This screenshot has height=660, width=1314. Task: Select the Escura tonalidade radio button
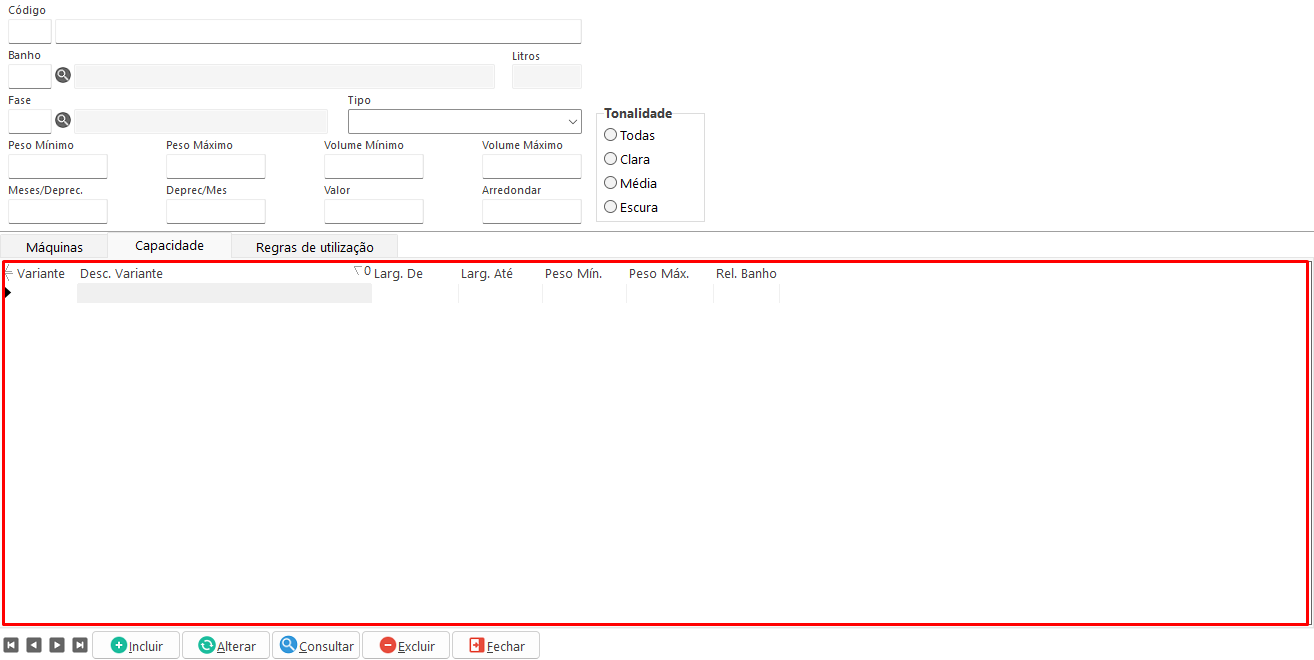click(611, 207)
